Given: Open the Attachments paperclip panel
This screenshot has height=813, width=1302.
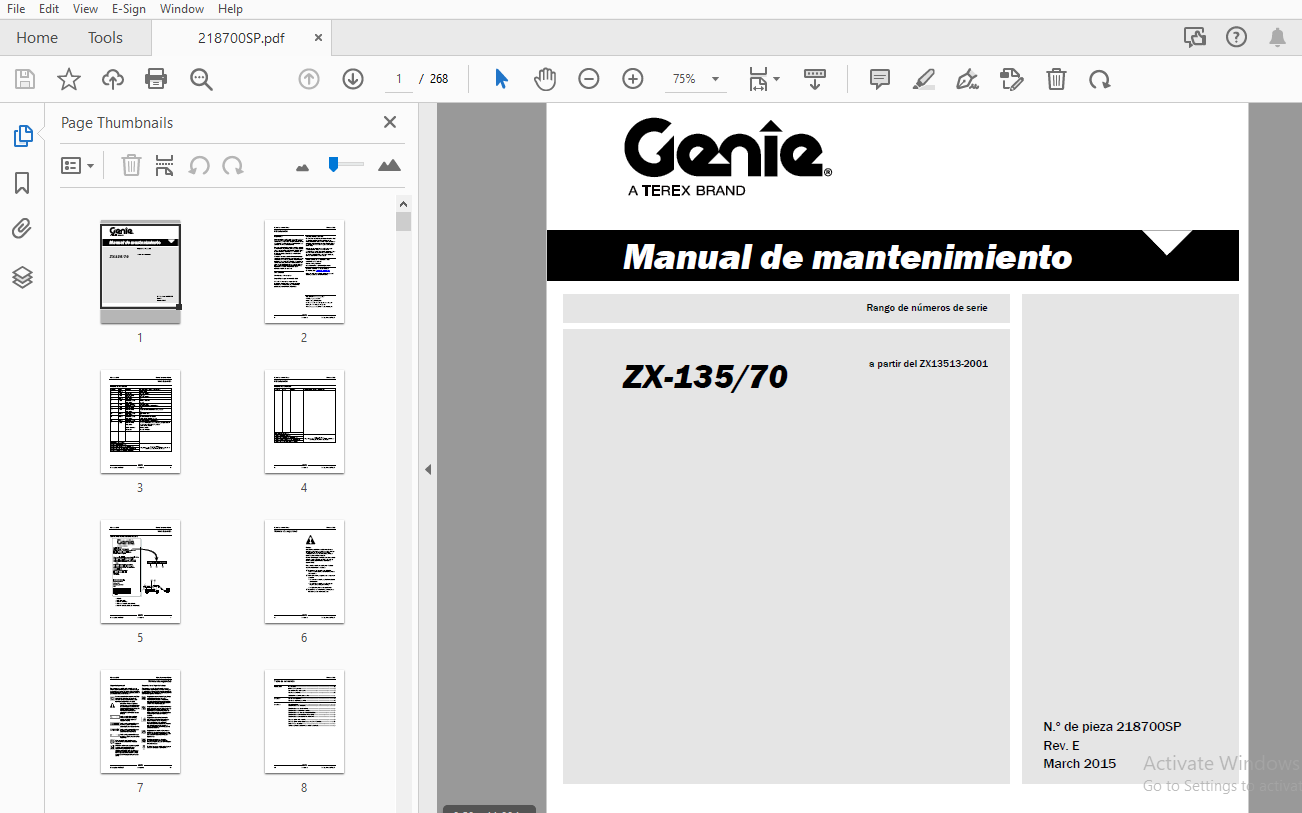Looking at the screenshot, I should click(x=22, y=230).
